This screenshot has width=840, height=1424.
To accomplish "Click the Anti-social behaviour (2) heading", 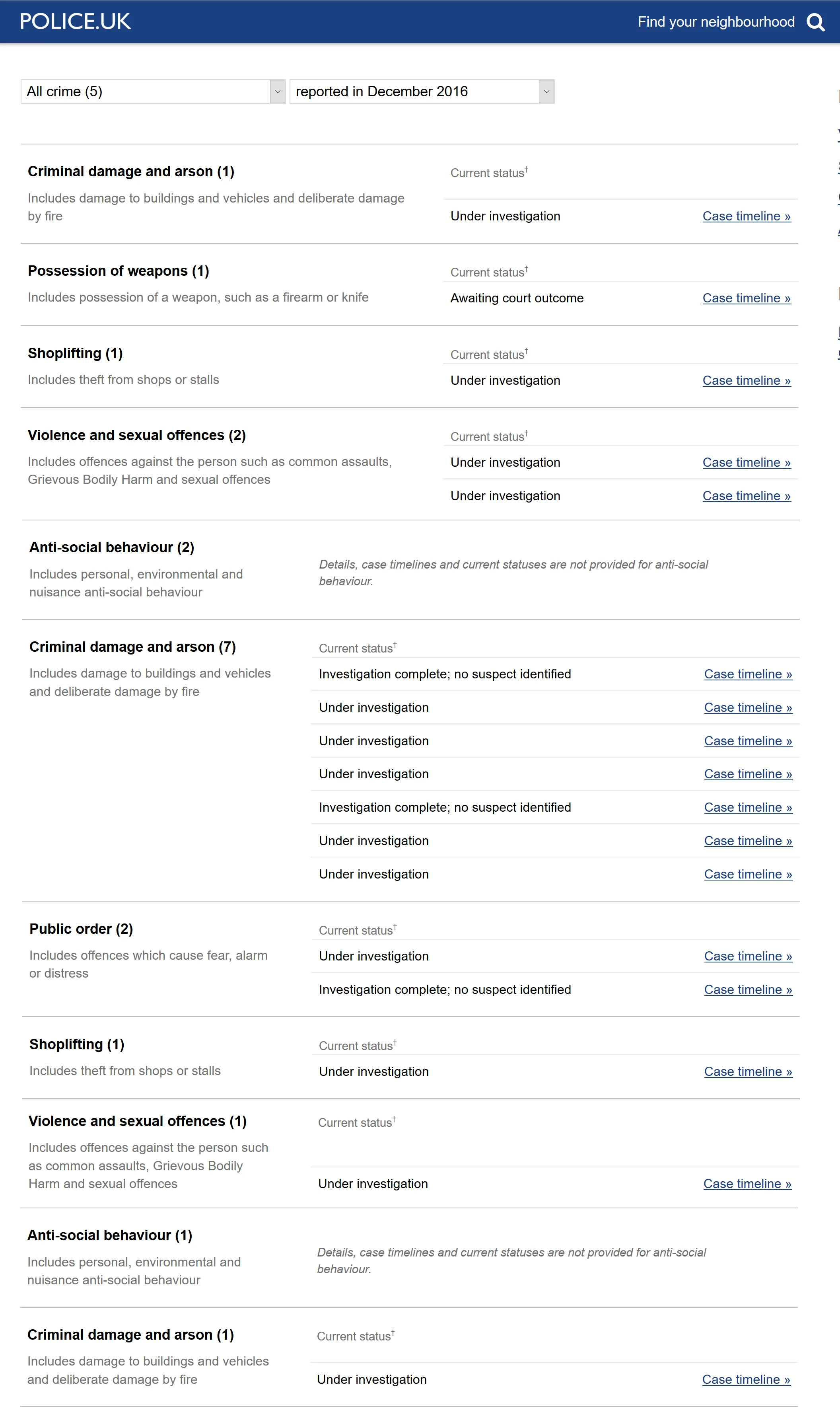I will 111,547.
